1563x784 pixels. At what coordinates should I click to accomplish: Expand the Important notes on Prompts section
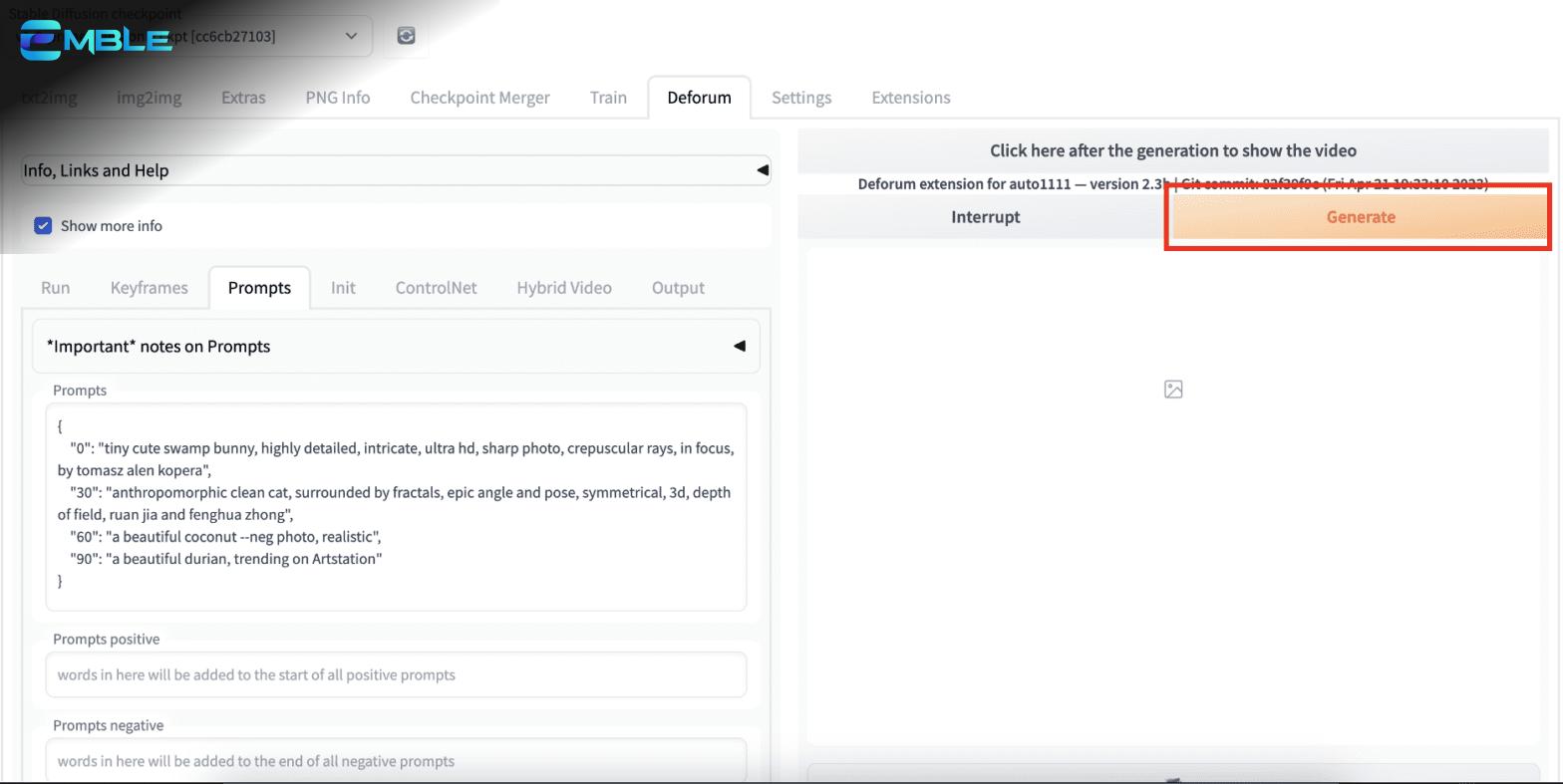396,347
